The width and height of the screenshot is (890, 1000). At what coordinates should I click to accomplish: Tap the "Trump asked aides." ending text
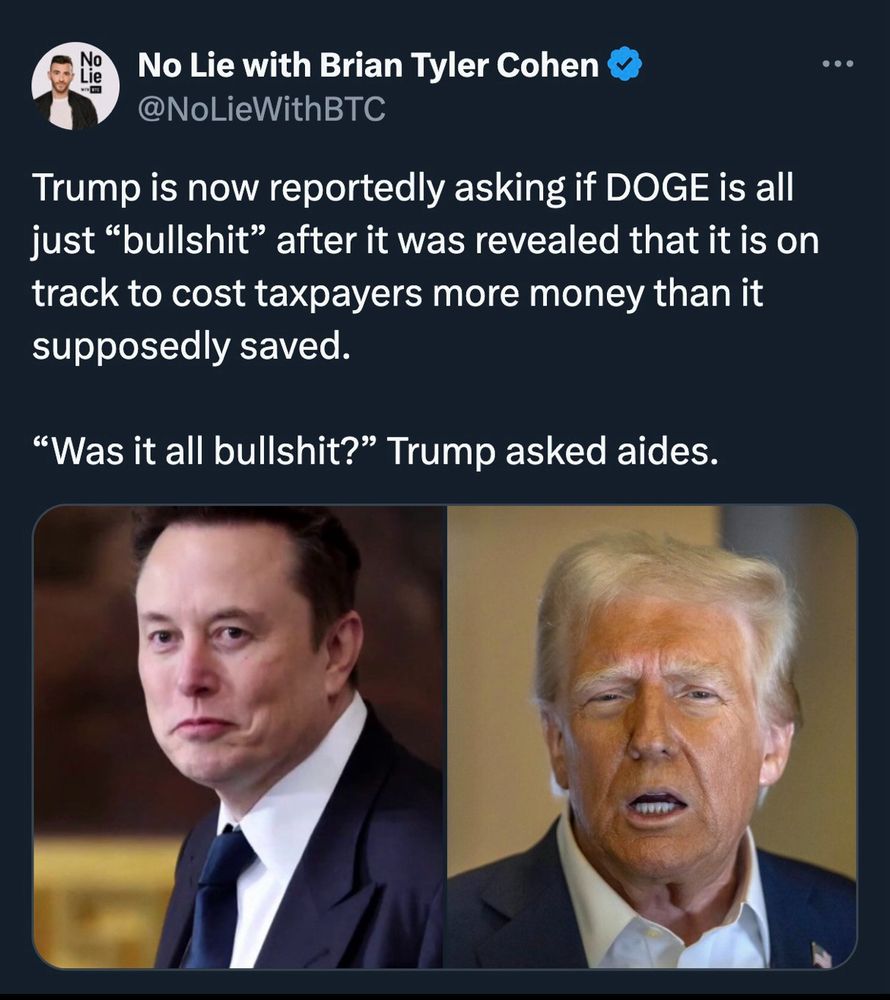(x=553, y=452)
